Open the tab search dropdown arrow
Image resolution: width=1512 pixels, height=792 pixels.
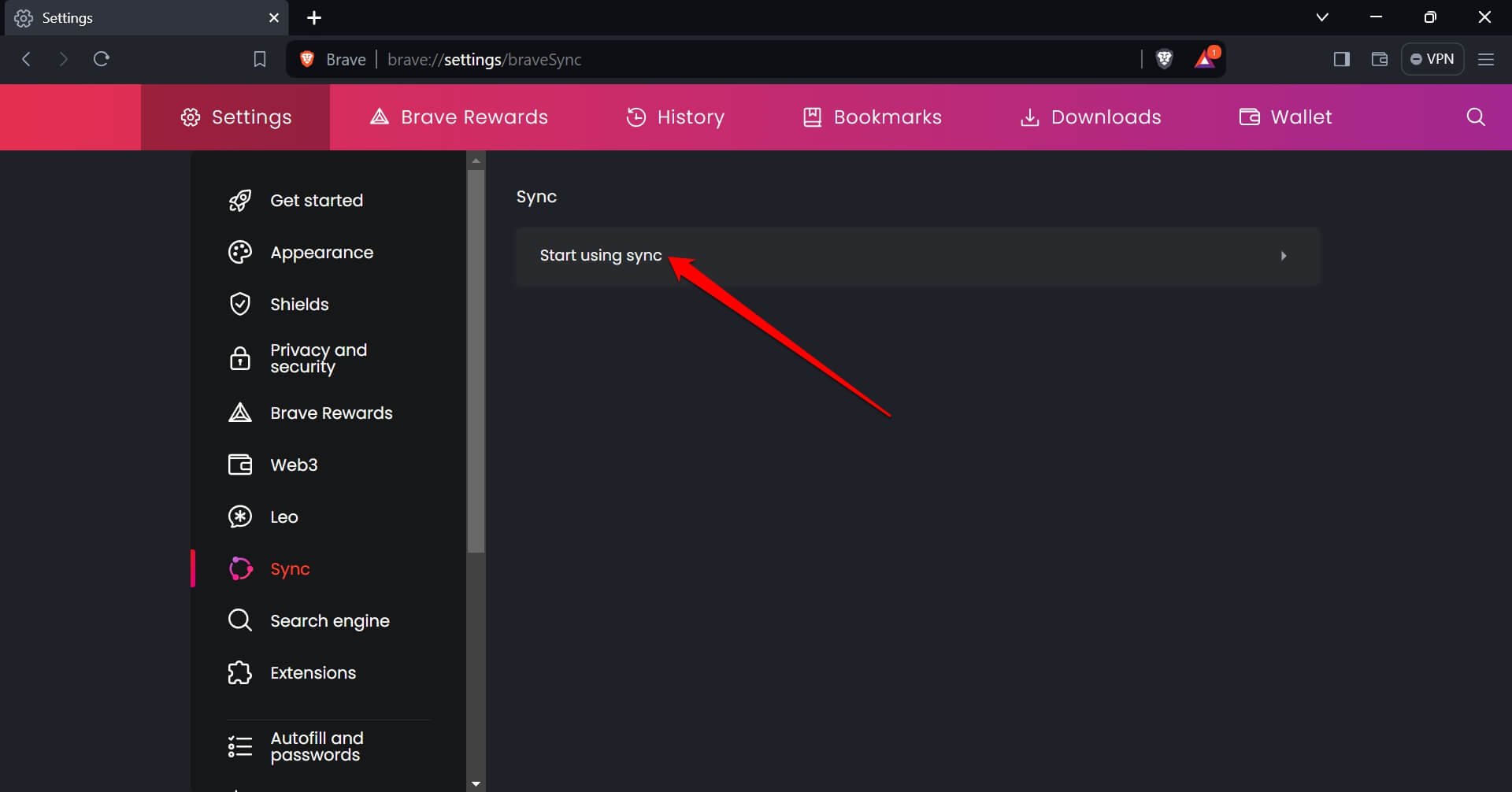pos(1322,17)
